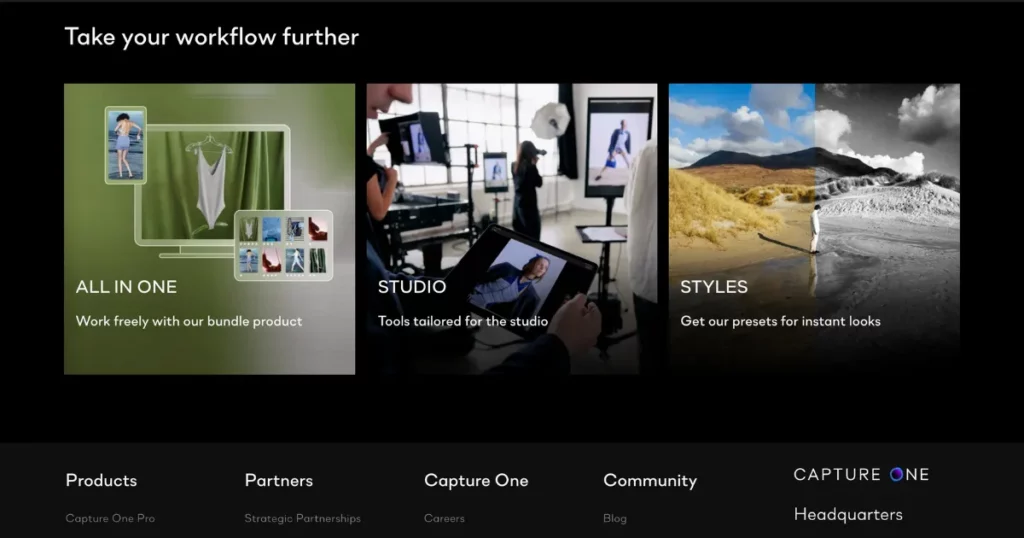Click the Partners footer heading
1024x538 pixels.
click(279, 481)
